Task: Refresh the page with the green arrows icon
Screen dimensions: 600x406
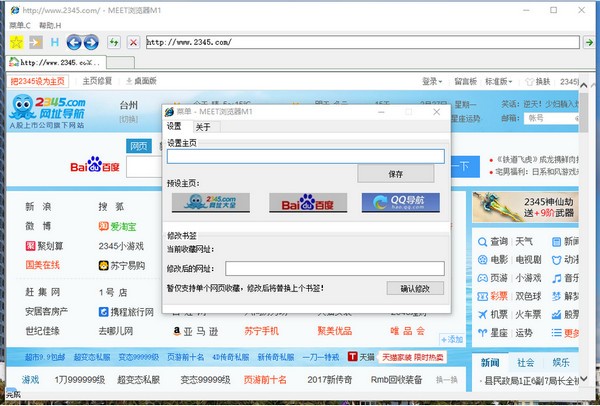Action: pyautogui.click(x=114, y=42)
